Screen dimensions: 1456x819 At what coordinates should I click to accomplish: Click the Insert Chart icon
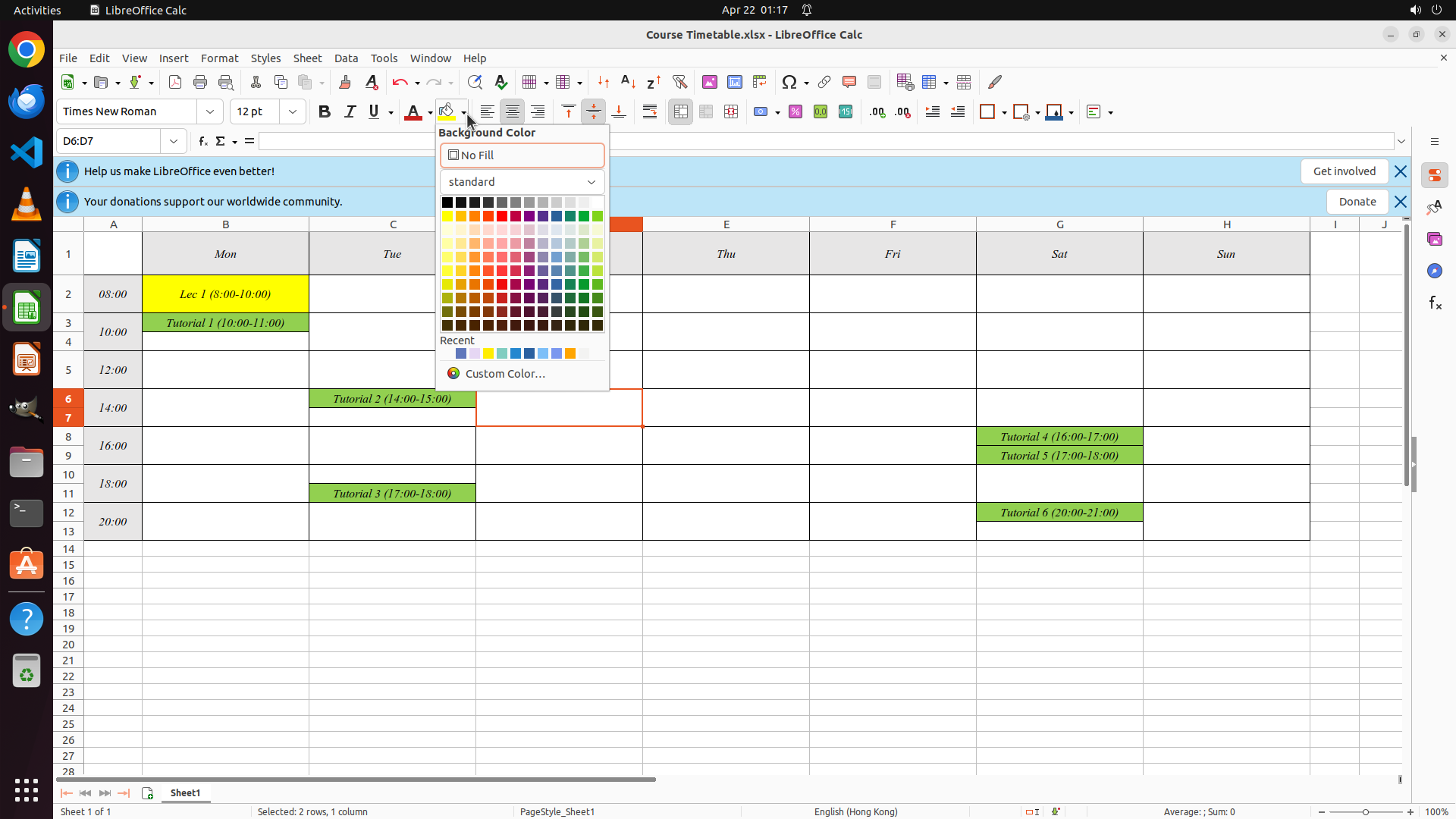734,82
